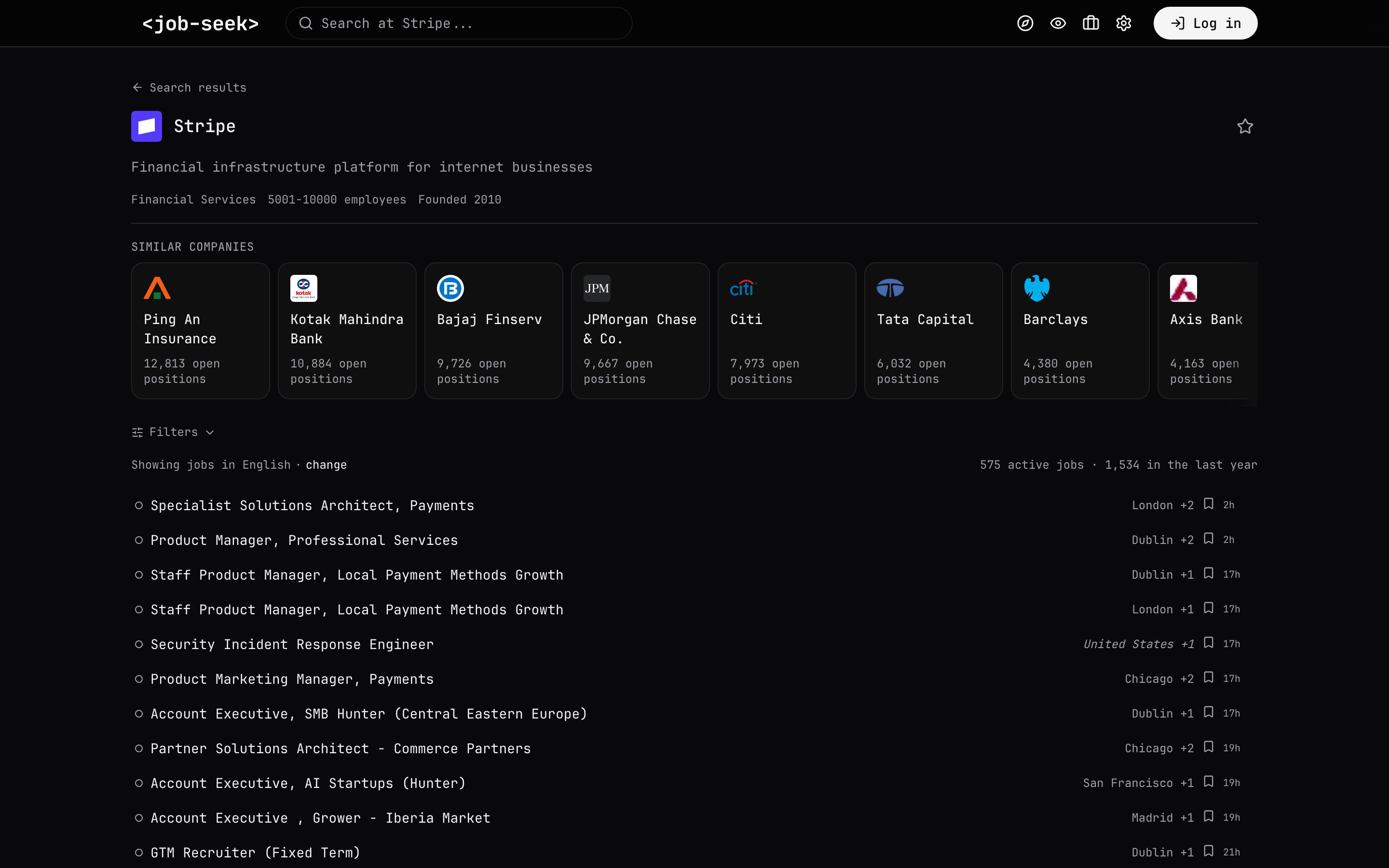Click the job-seek logo
This screenshot has width=1389, height=868.
coord(200,23)
